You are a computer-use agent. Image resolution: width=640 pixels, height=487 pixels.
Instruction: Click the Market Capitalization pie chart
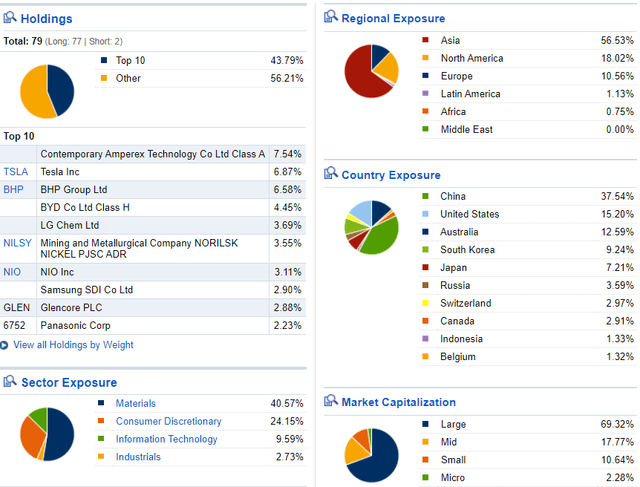pos(371,455)
